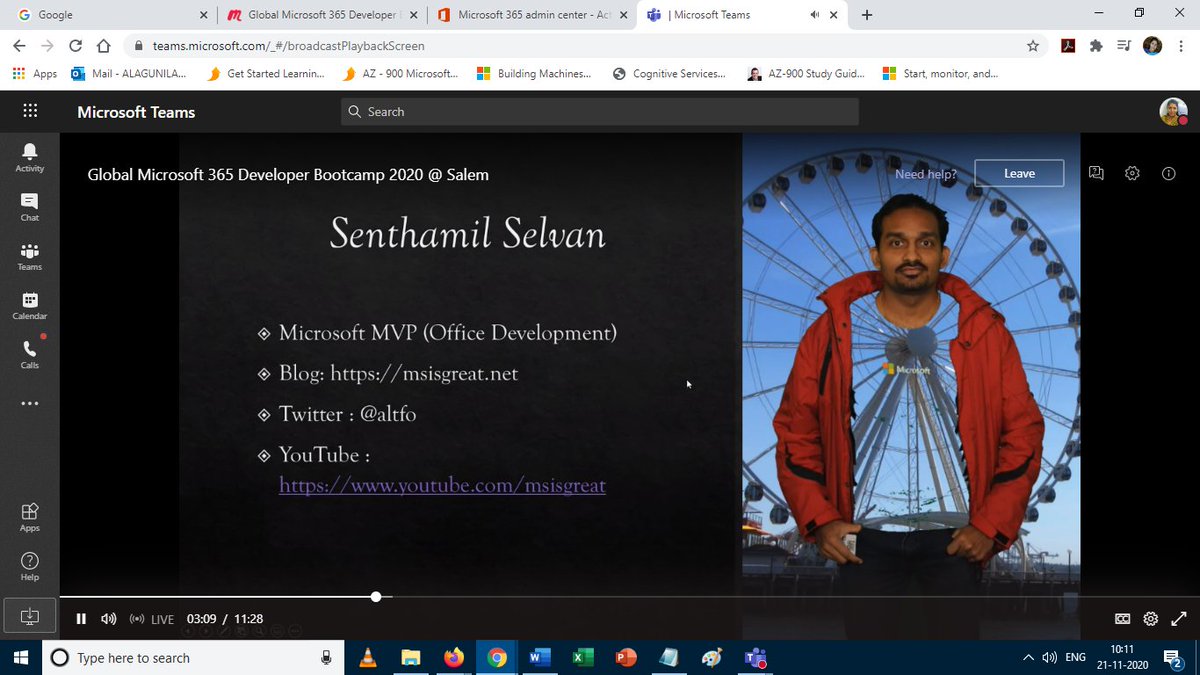Pause the live event playback

pos(81,619)
